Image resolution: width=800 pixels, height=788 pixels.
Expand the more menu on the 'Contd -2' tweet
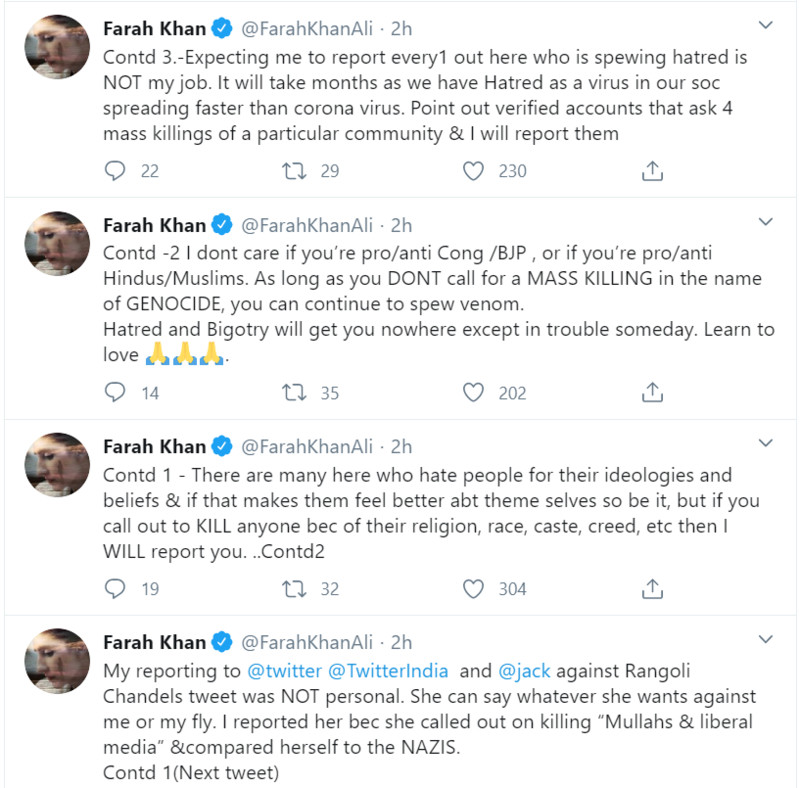[765, 221]
